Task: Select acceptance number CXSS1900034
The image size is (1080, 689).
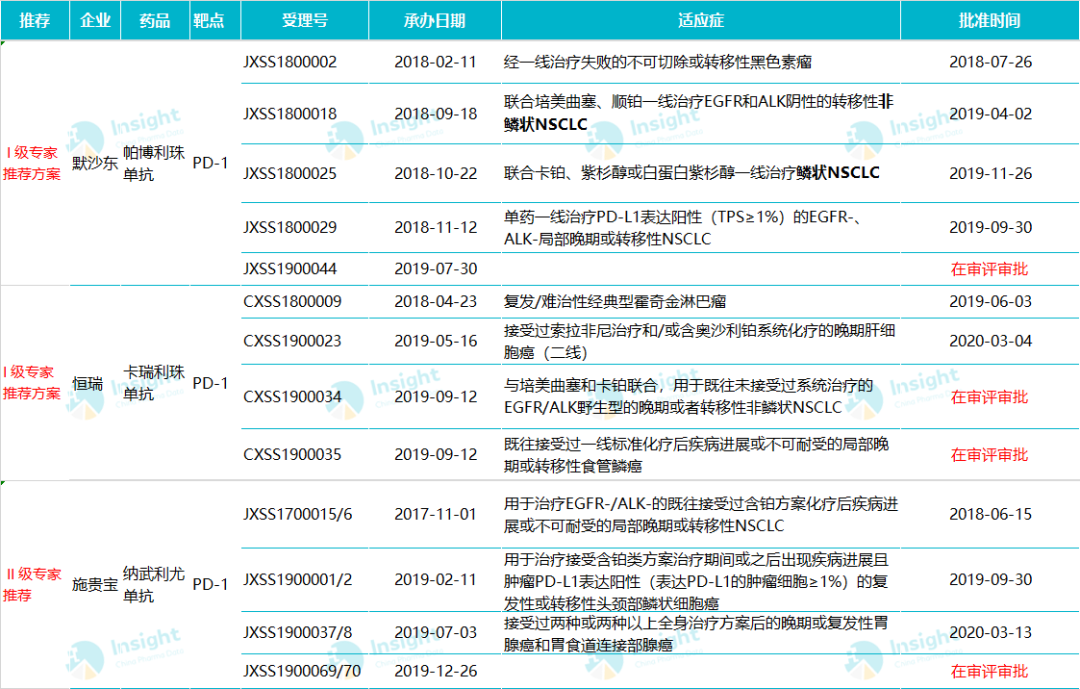Action: [x=292, y=397]
